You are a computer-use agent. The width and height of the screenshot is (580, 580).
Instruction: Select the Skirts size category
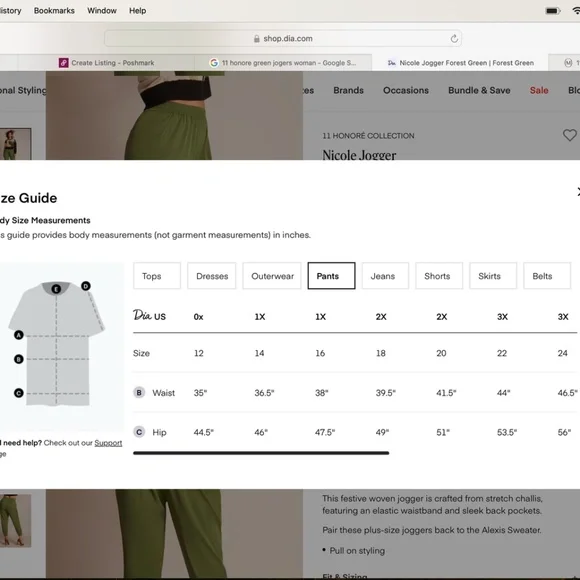tap(493, 276)
